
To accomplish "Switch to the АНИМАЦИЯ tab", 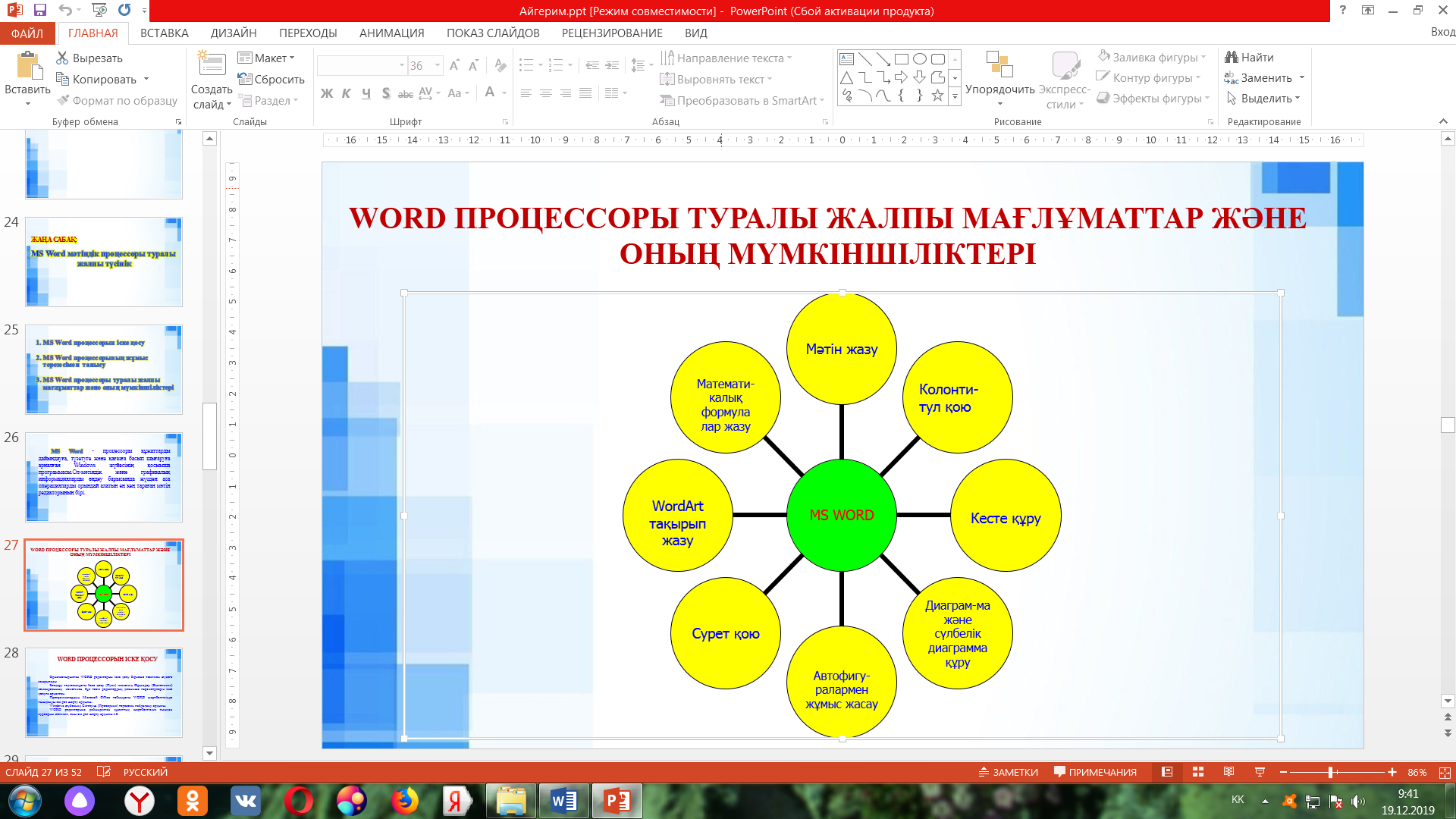I will [391, 33].
